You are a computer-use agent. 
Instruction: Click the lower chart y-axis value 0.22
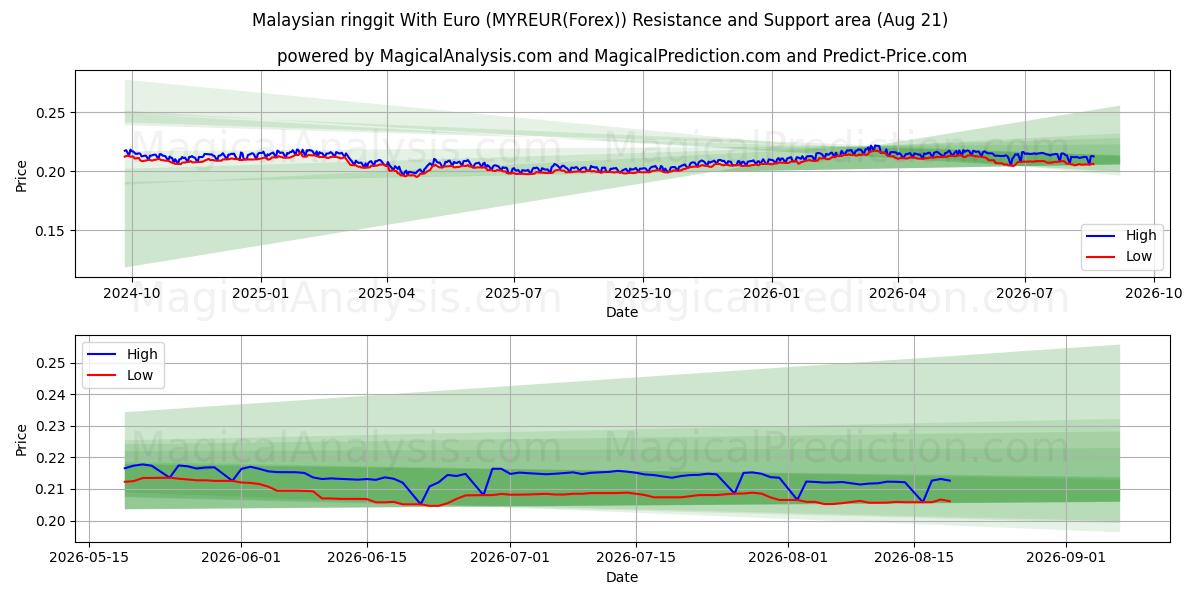(52, 458)
